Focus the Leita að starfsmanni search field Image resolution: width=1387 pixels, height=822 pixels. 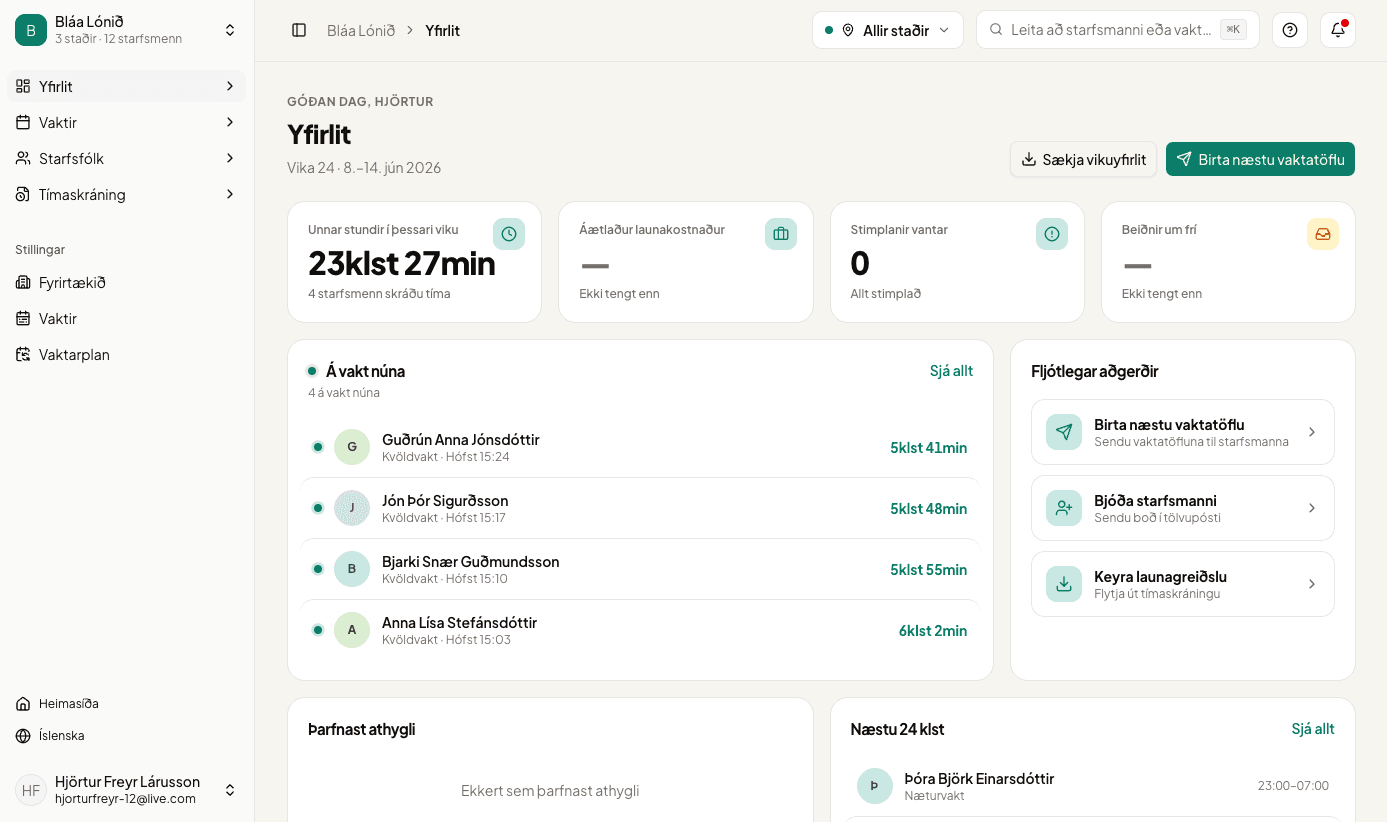[1117, 30]
